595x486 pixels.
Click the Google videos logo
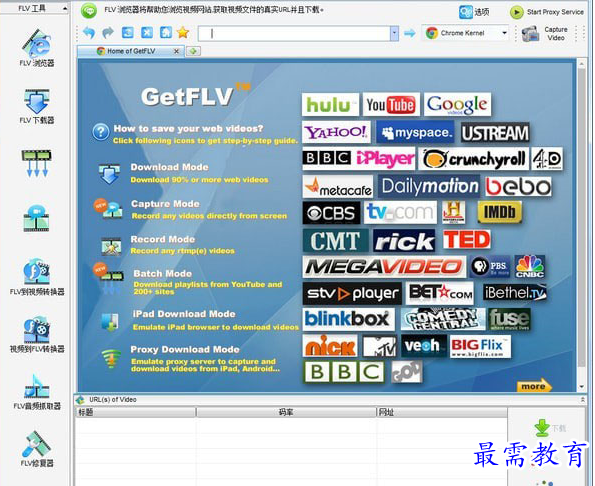(457, 105)
